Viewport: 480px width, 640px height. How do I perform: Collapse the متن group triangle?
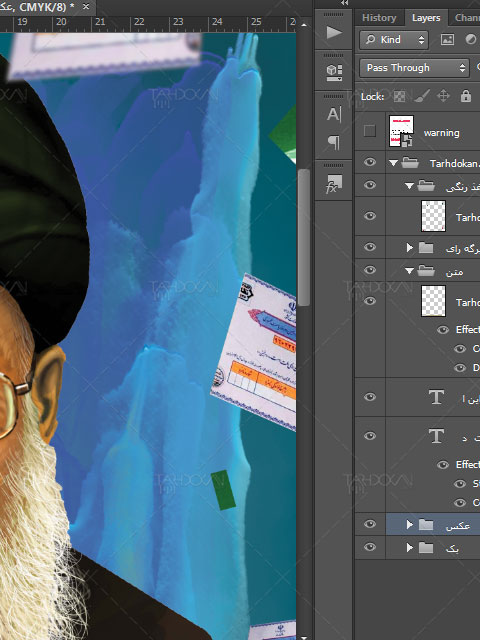(x=409, y=271)
